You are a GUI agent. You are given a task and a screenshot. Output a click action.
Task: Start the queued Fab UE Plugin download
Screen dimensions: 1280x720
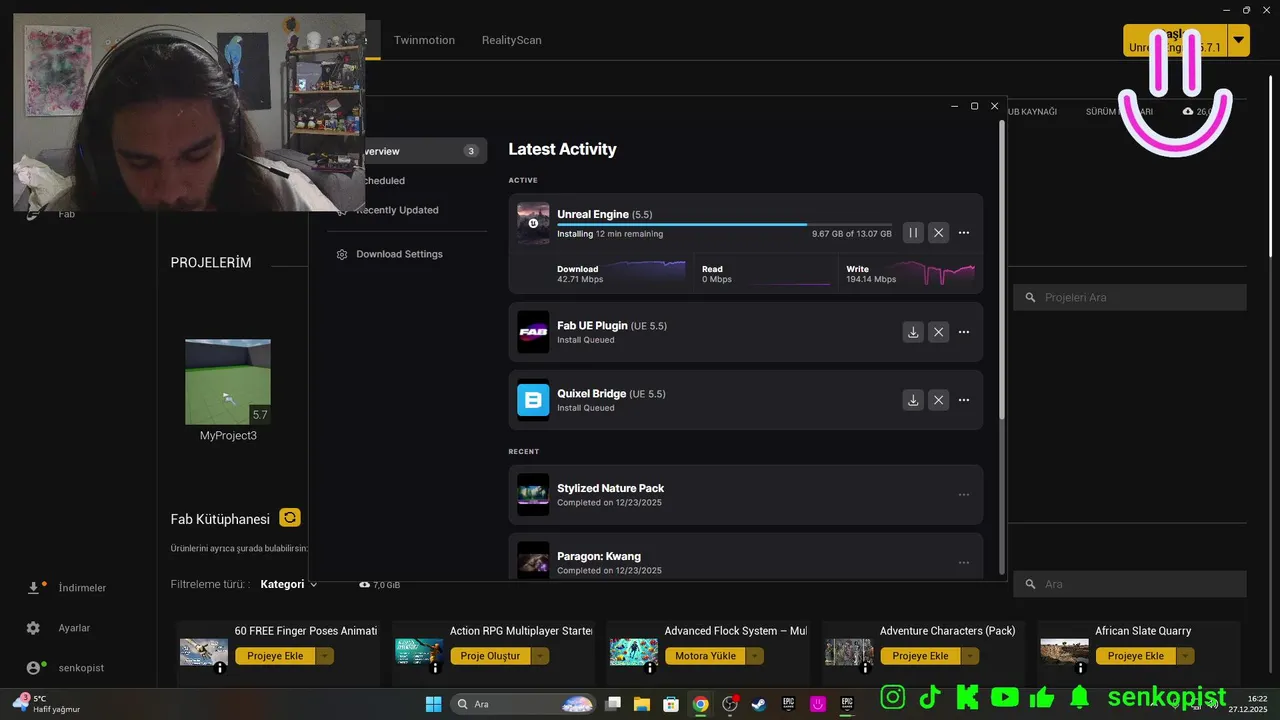pos(913,332)
